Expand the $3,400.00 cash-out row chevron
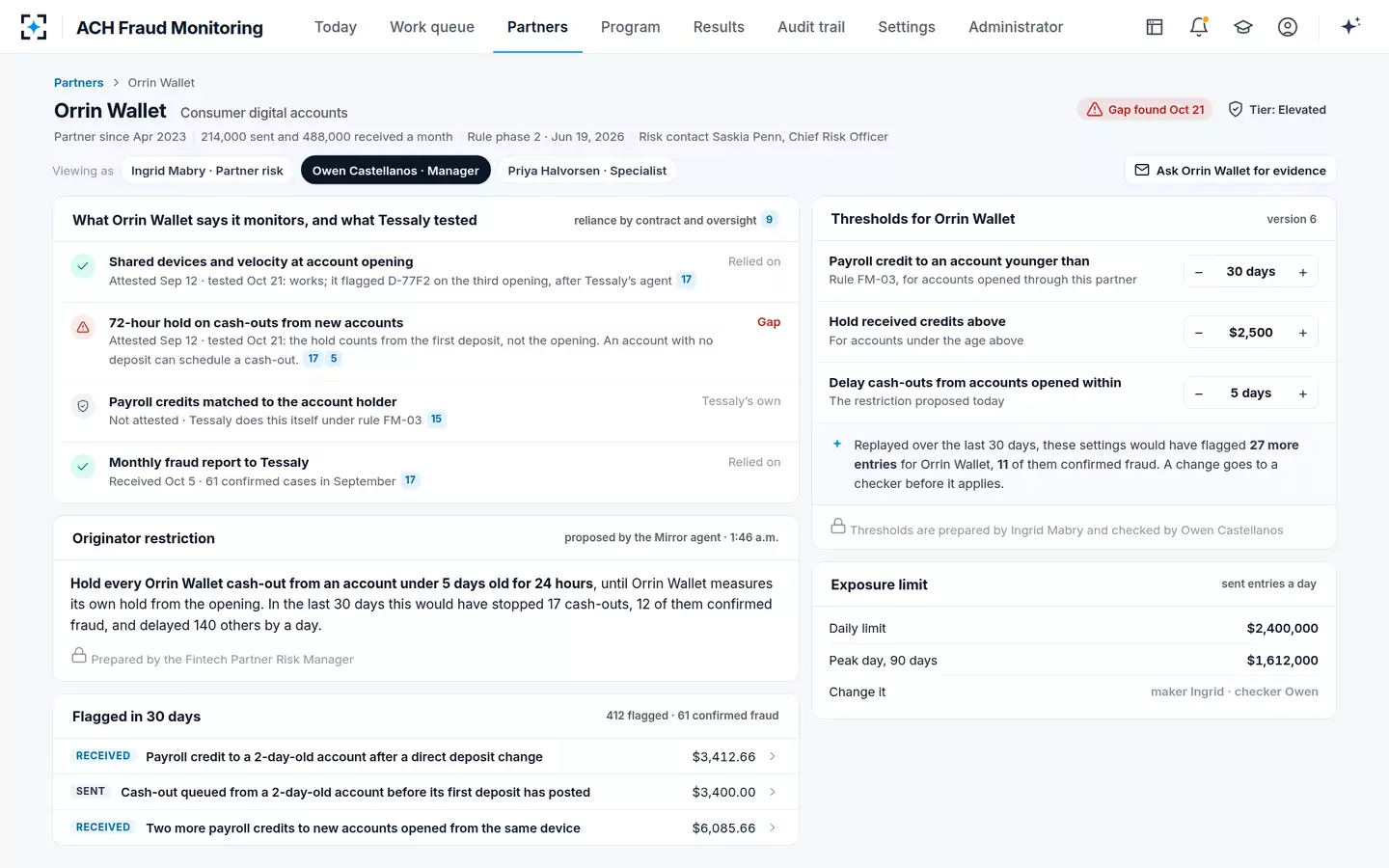This screenshot has width=1389, height=868. coord(773,792)
